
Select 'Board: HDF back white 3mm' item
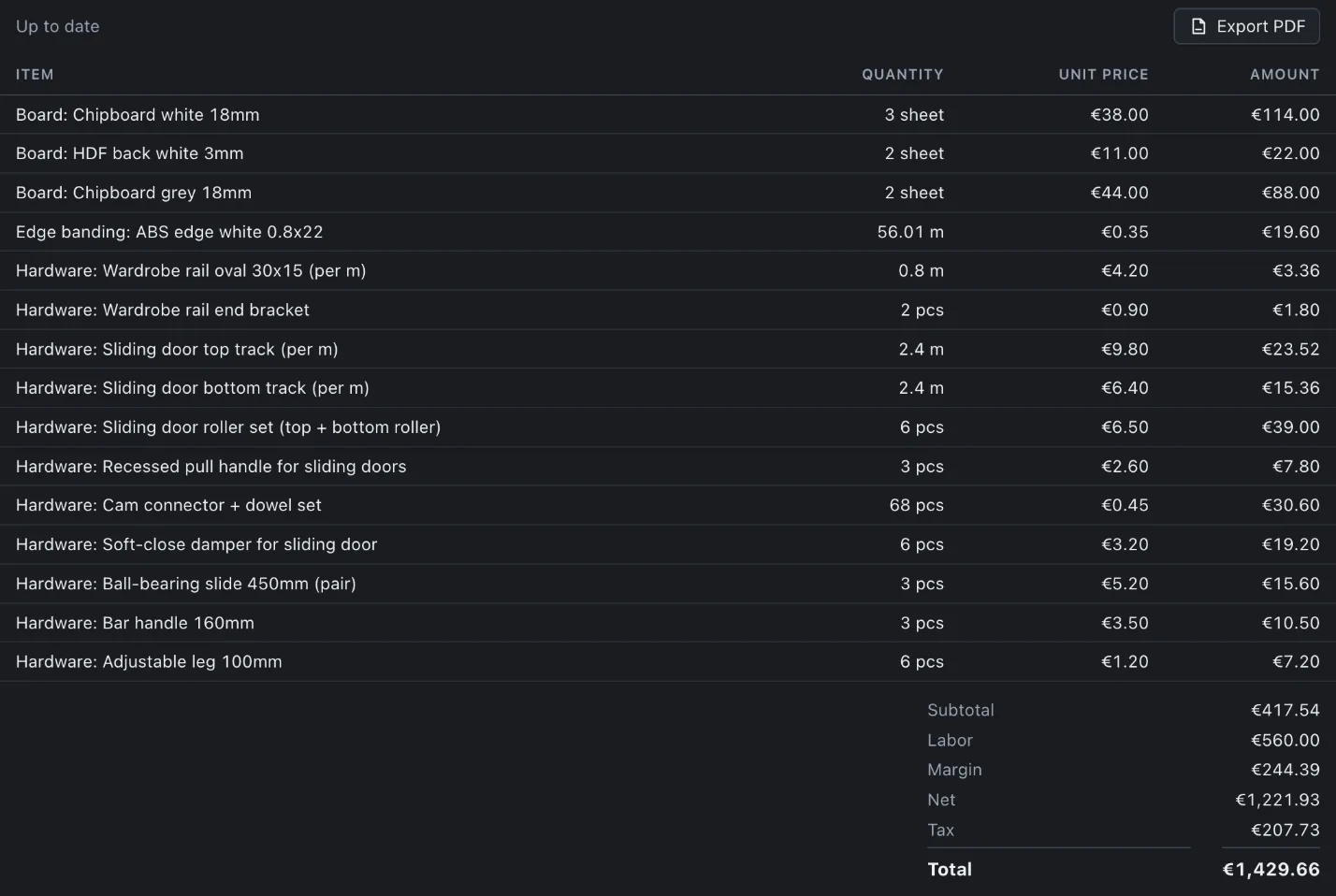coord(129,153)
